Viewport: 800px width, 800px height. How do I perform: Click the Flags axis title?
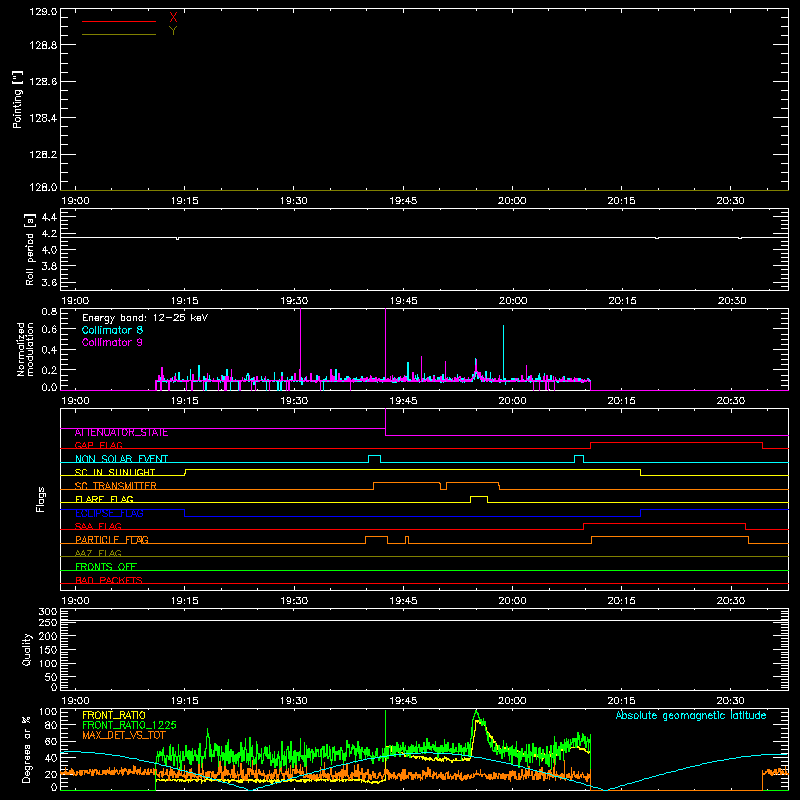click(x=41, y=499)
